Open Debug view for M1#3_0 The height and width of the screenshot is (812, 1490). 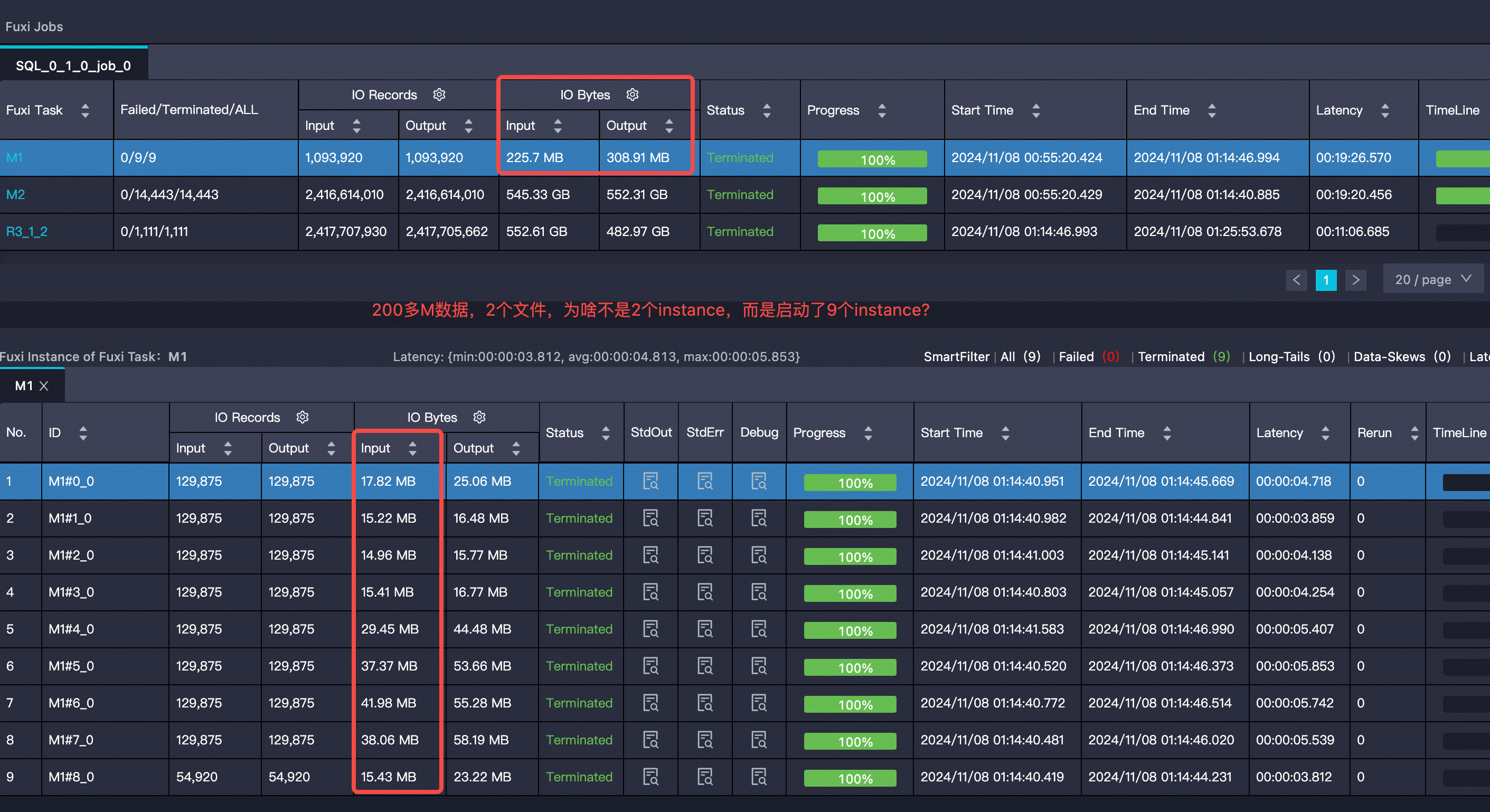point(759,592)
